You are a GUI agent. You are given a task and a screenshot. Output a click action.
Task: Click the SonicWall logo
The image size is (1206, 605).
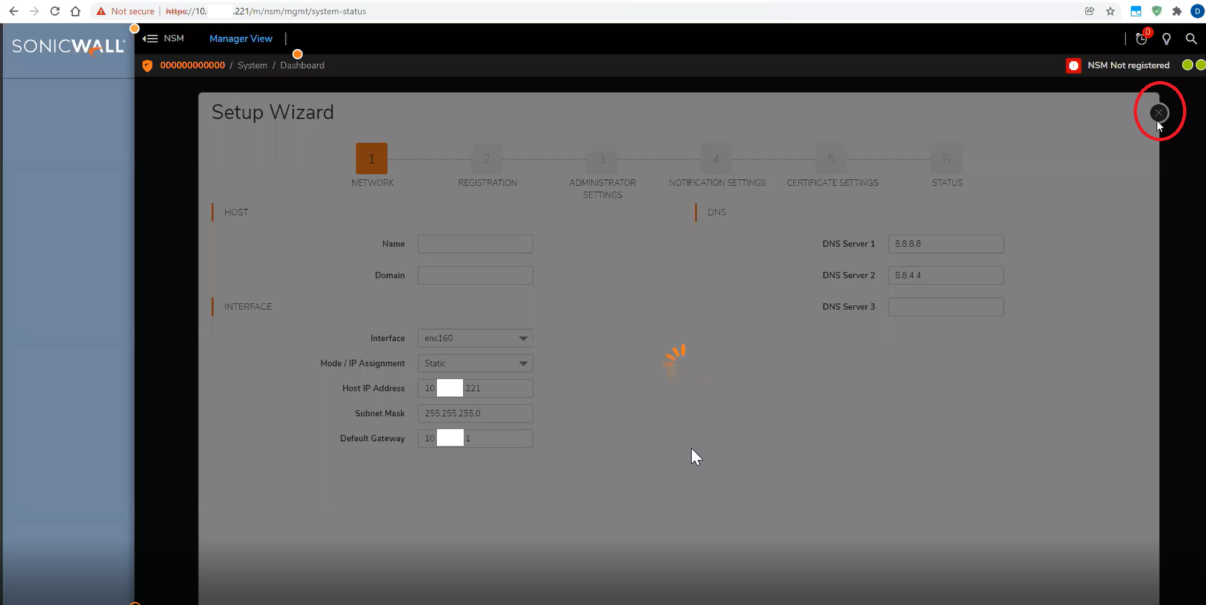coord(67,47)
